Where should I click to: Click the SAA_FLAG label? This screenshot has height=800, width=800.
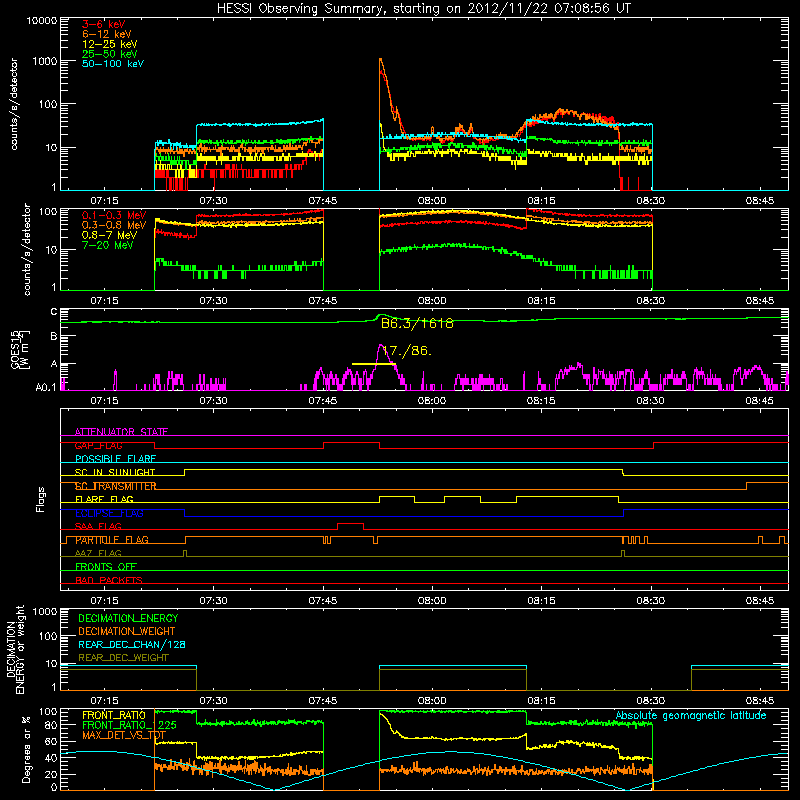pyautogui.click(x=98, y=527)
